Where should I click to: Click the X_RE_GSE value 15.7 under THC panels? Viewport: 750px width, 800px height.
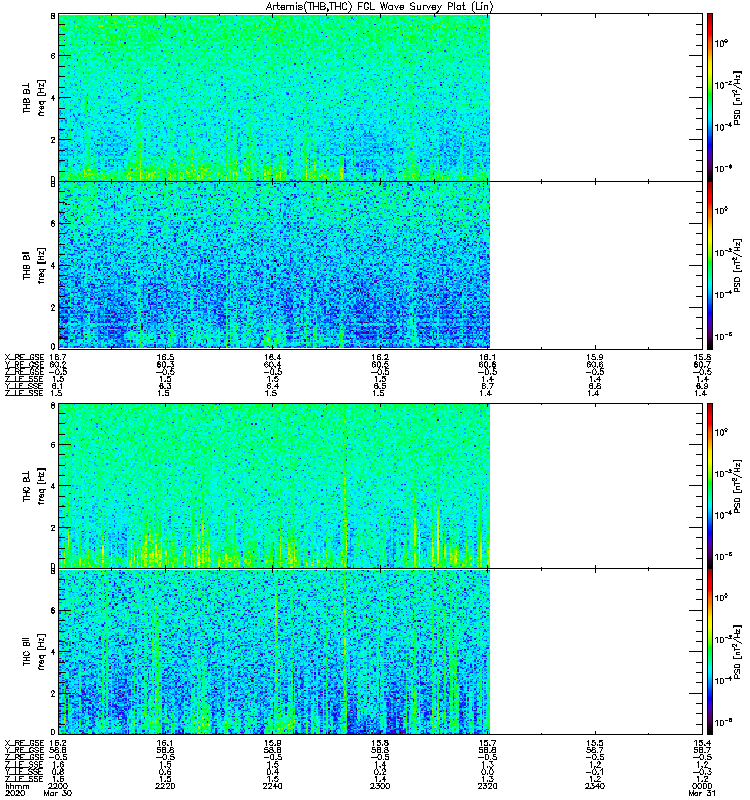[x=488, y=743]
